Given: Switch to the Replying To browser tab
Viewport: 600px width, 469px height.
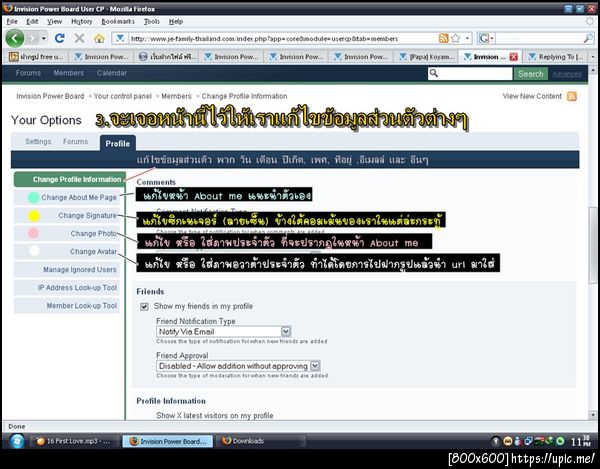Looking at the screenshot, I should click(x=556, y=57).
